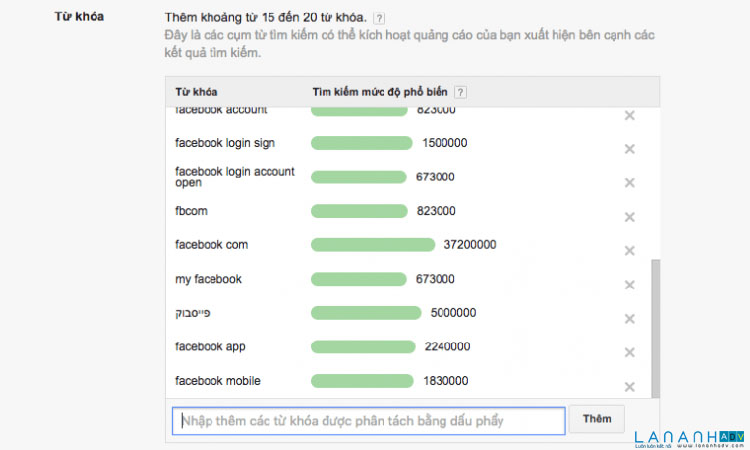Delete the 'my facebook' keyword
This screenshot has width=750, height=450.
pyautogui.click(x=630, y=285)
